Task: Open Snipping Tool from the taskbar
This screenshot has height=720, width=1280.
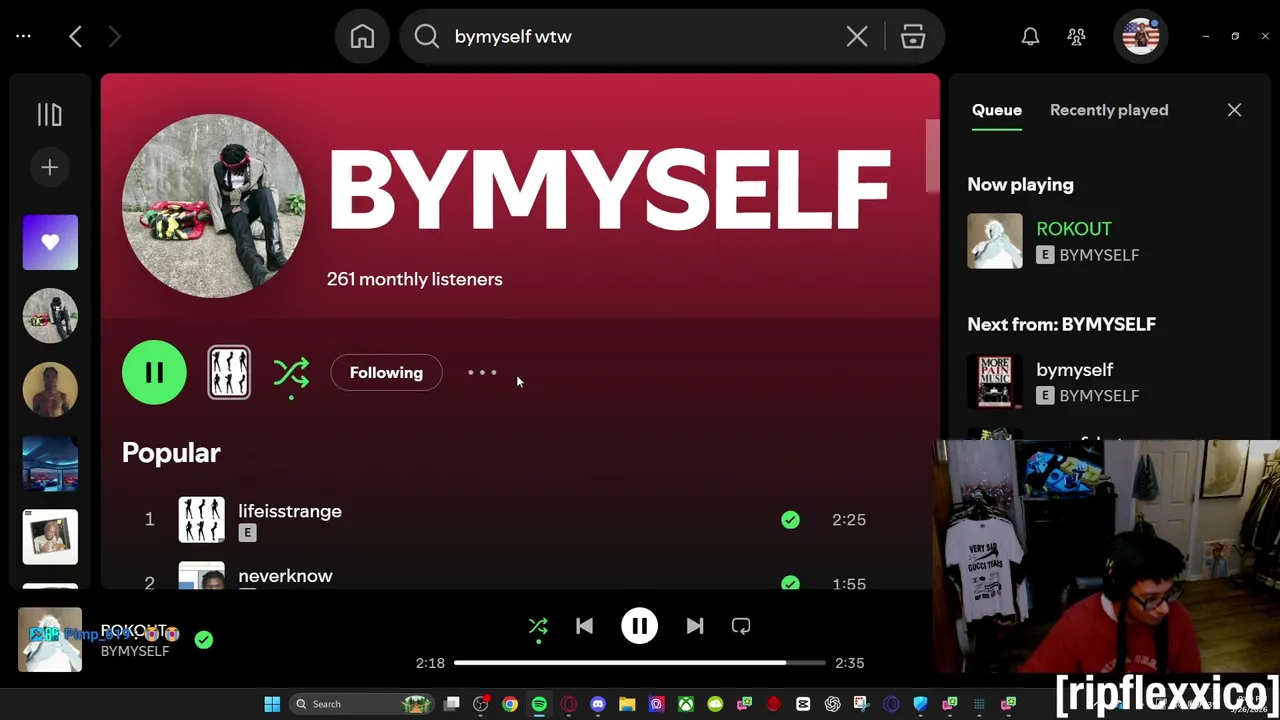Action: pyautogui.click(x=861, y=704)
